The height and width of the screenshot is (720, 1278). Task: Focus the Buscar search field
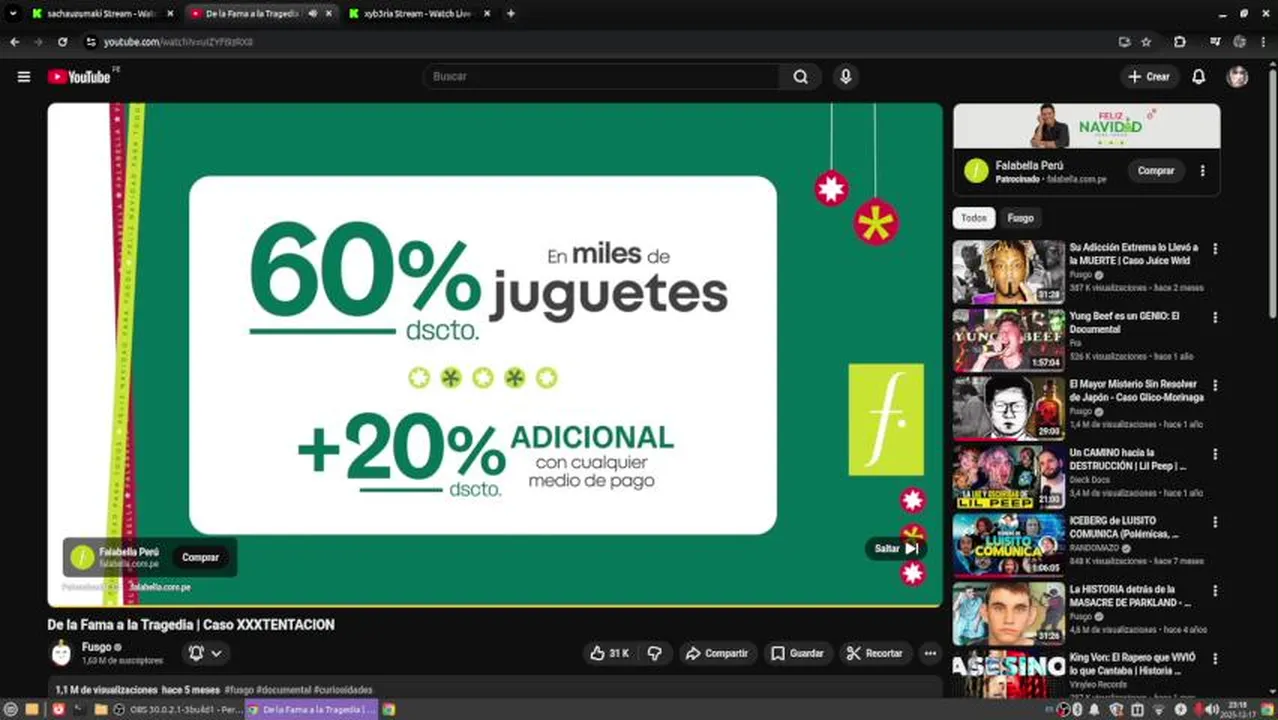(x=603, y=77)
